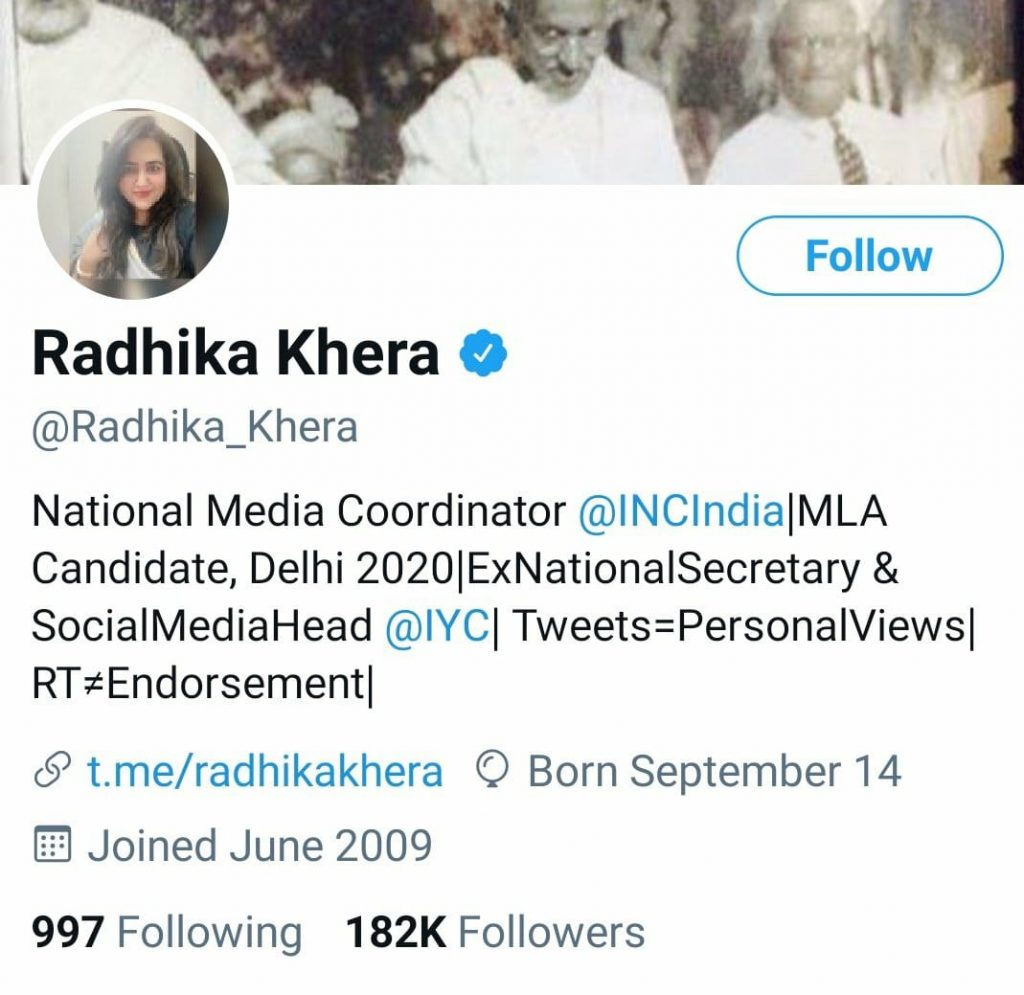Click the Born September 14 text
This screenshot has height=995, width=1024.
[714, 771]
